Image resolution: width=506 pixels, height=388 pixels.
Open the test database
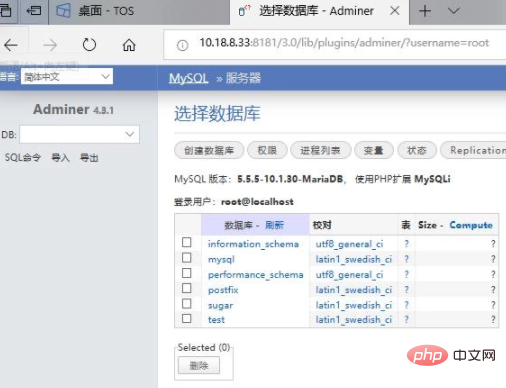point(216,320)
